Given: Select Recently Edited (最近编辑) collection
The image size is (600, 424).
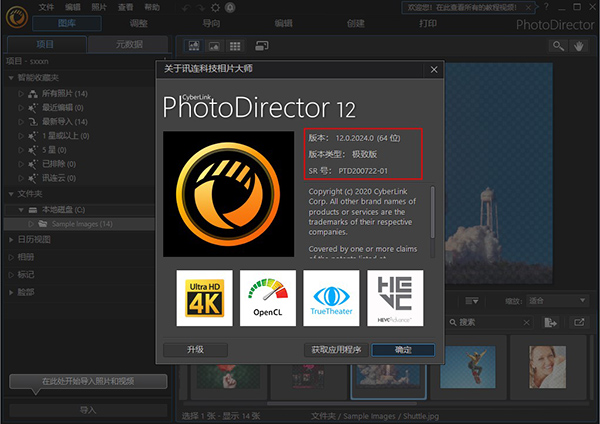Looking at the screenshot, I should (63, 108).
